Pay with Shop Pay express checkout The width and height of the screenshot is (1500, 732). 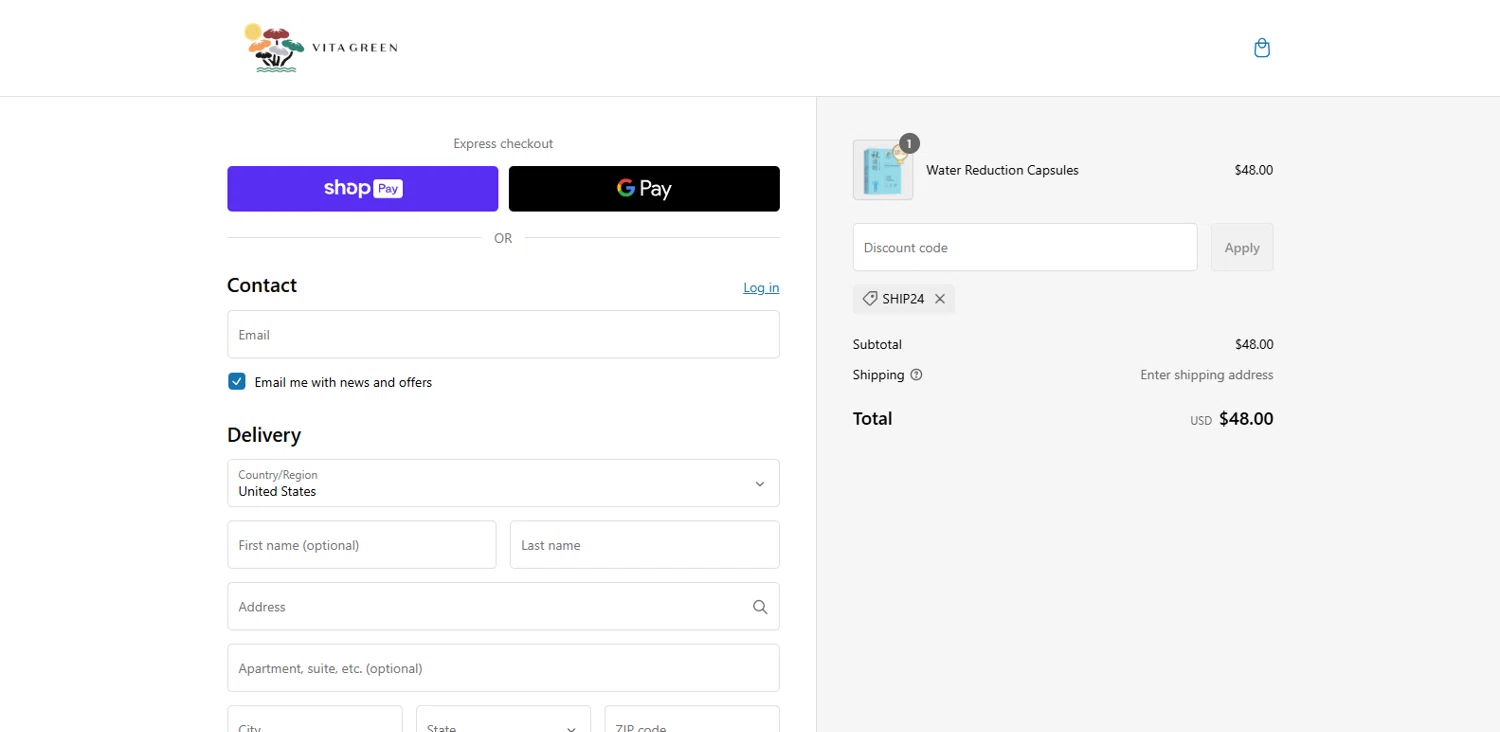pyautogui.click(x=363, y=189)
